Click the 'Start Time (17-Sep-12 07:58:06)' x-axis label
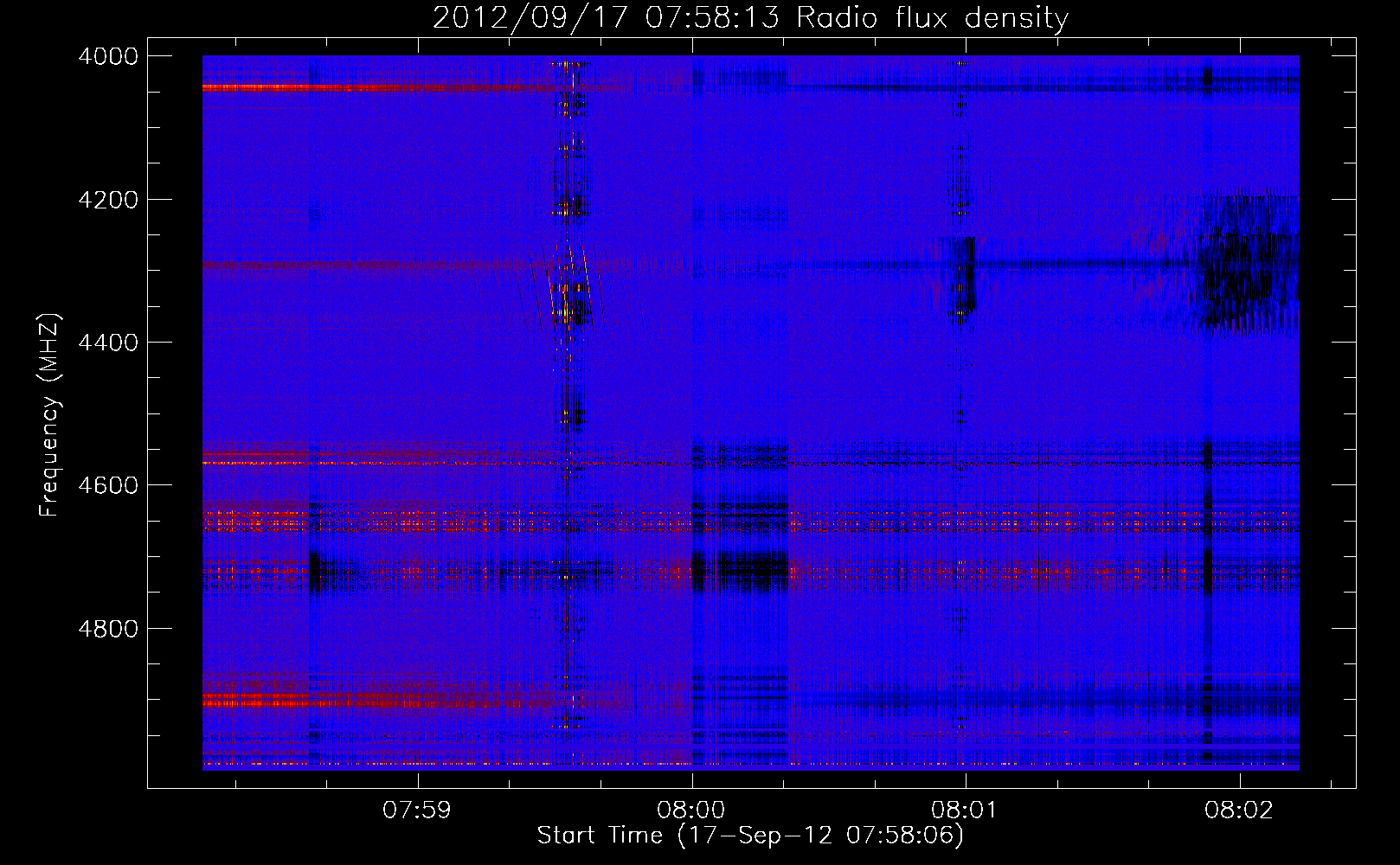Viewport: 1400px width, 865px height. coord(750,836)
